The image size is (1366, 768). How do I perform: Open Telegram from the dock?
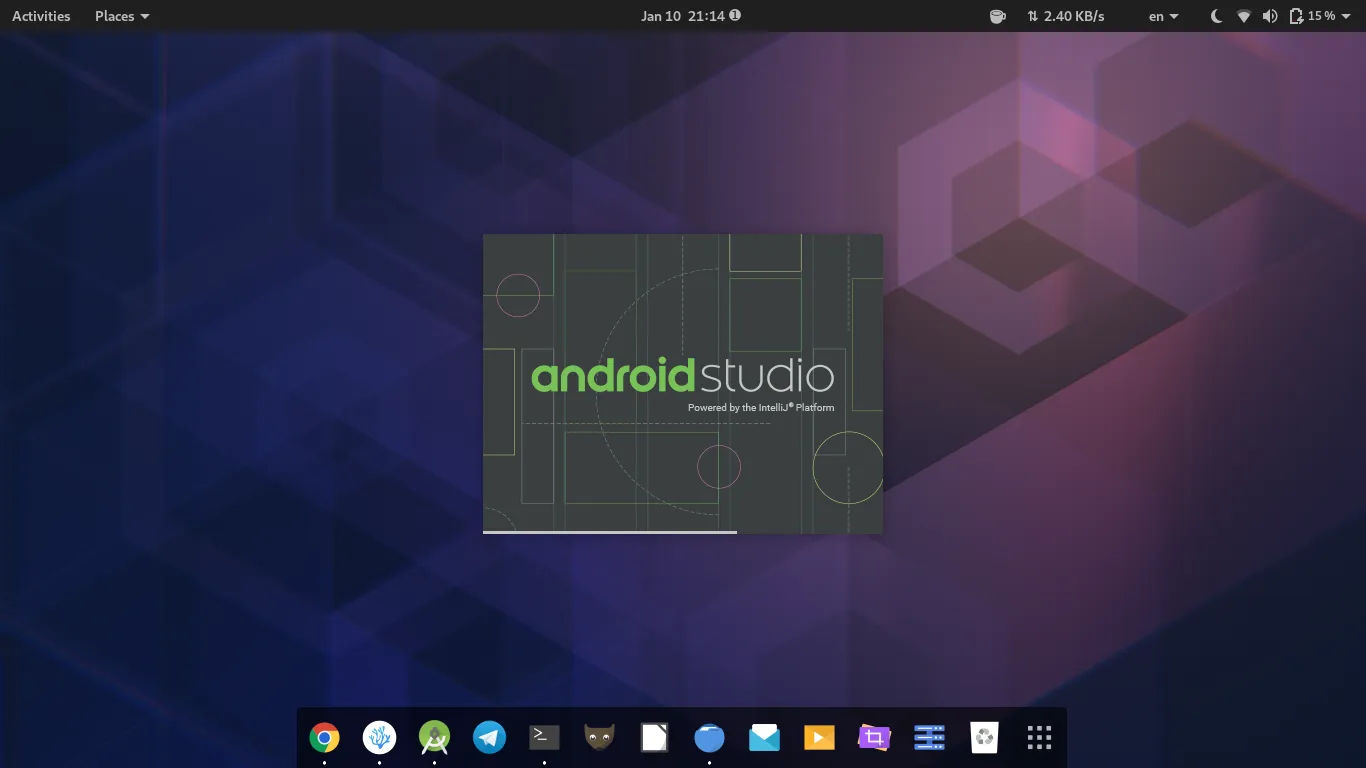(489, 738)
